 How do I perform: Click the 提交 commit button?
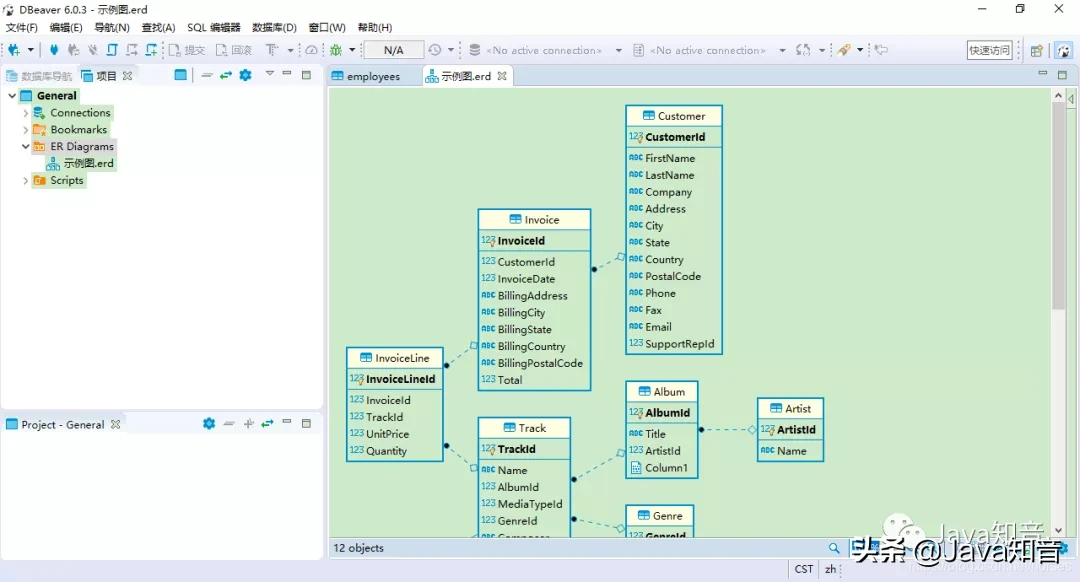187,50
